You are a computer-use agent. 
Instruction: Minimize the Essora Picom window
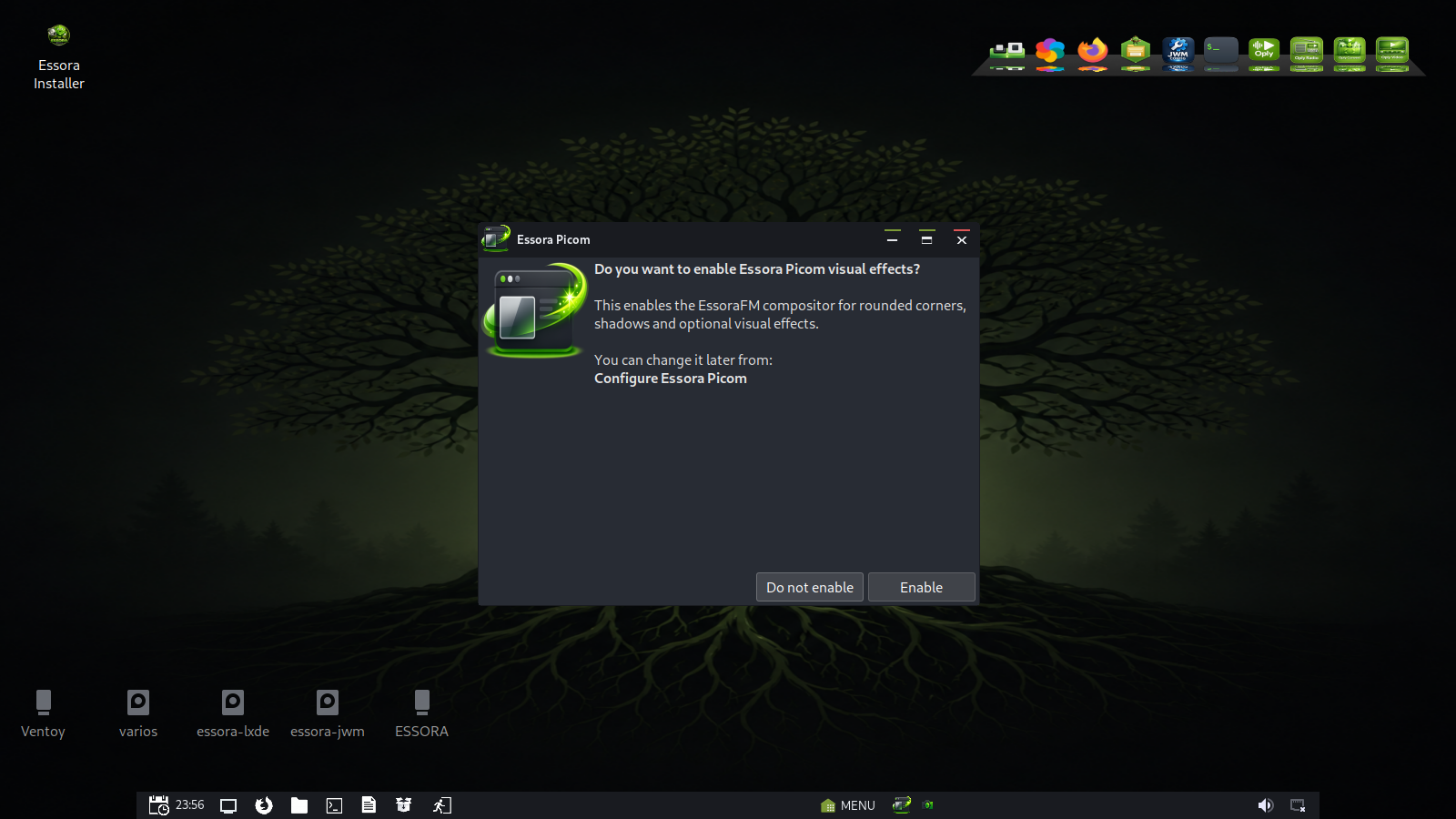[x=892, y=239]
